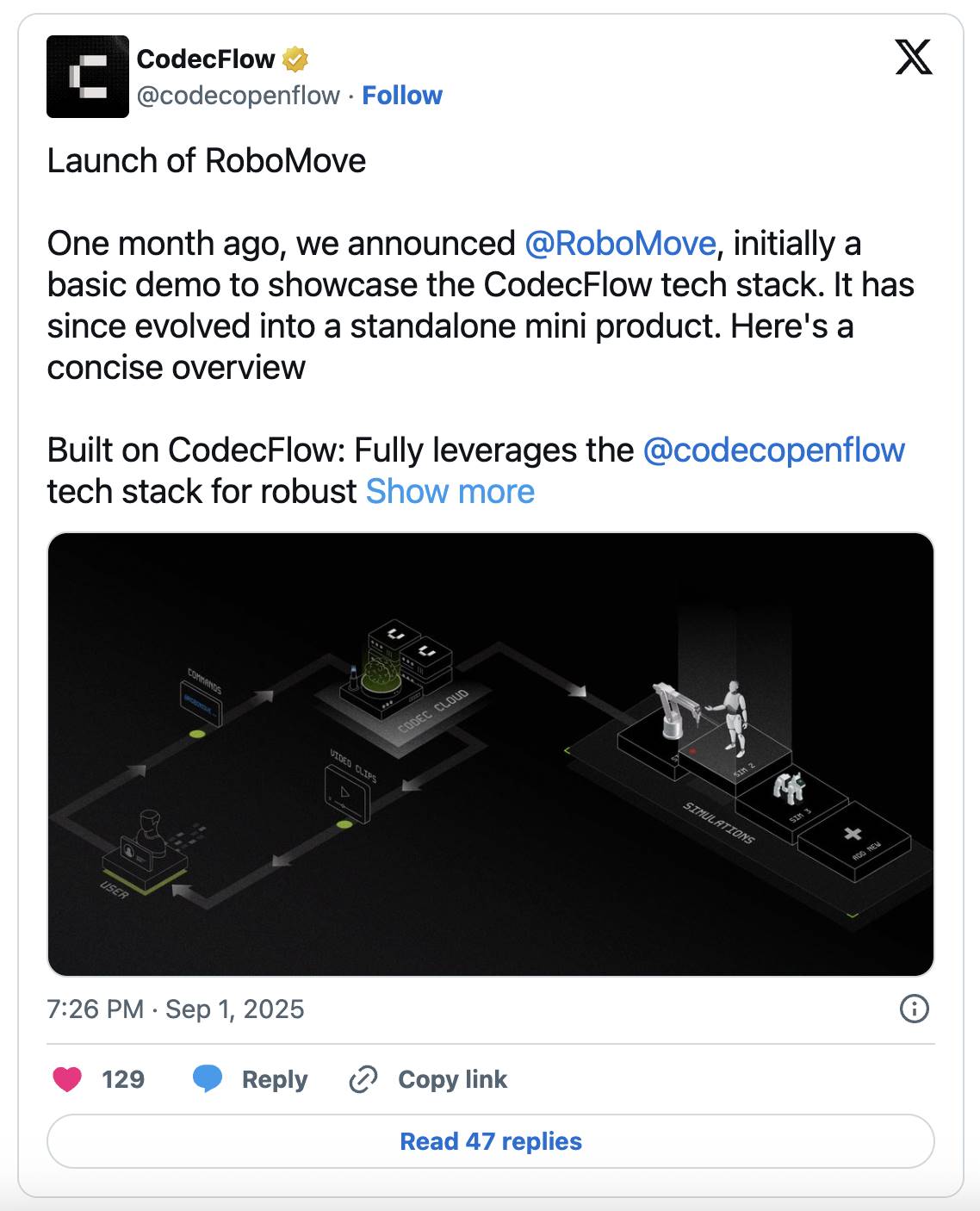Click the blue reply bubble icon
The image size is (980, 1211).
coord(207,1079)
